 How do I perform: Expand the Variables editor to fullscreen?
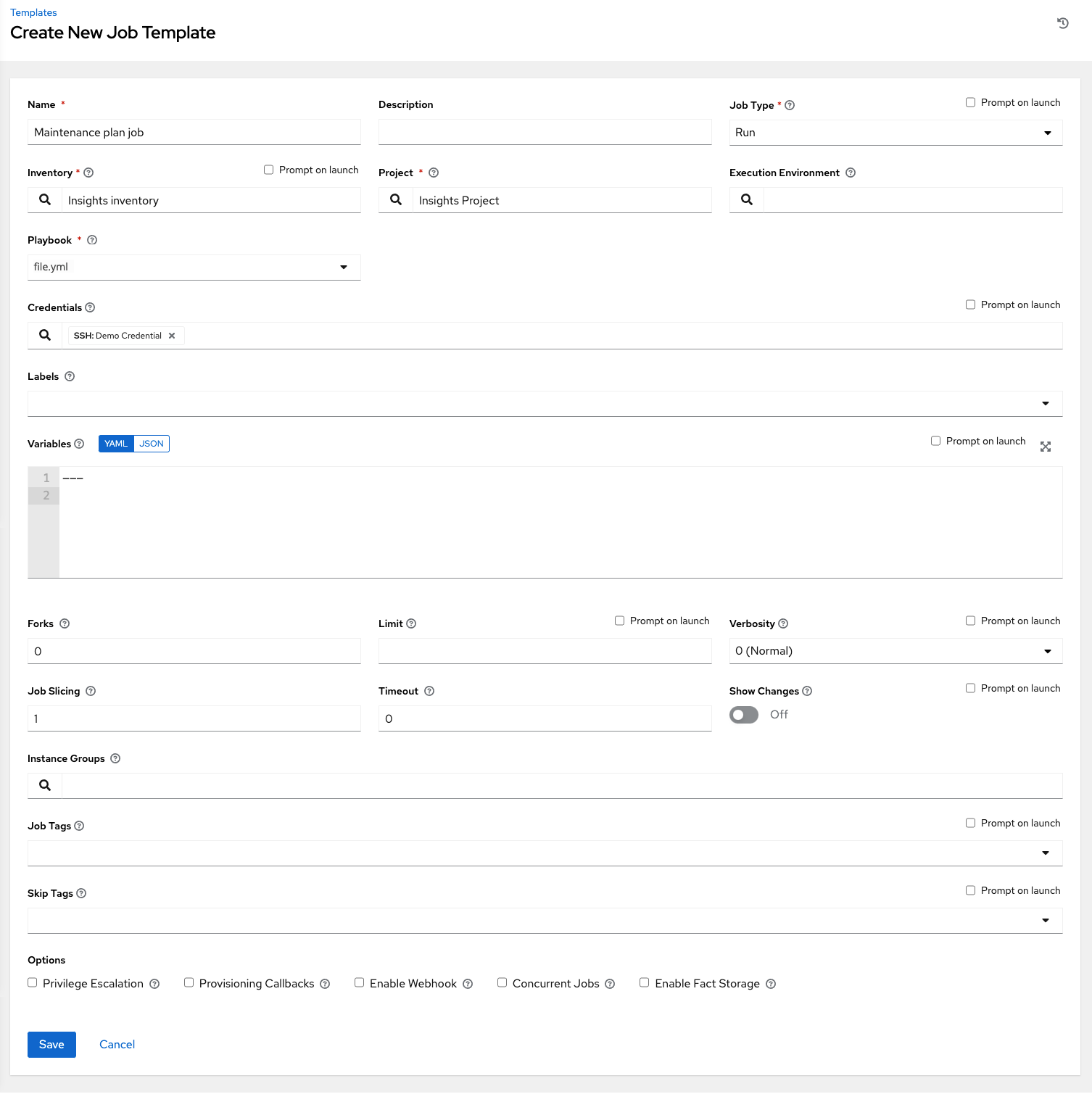click(x=1045, y=446)
